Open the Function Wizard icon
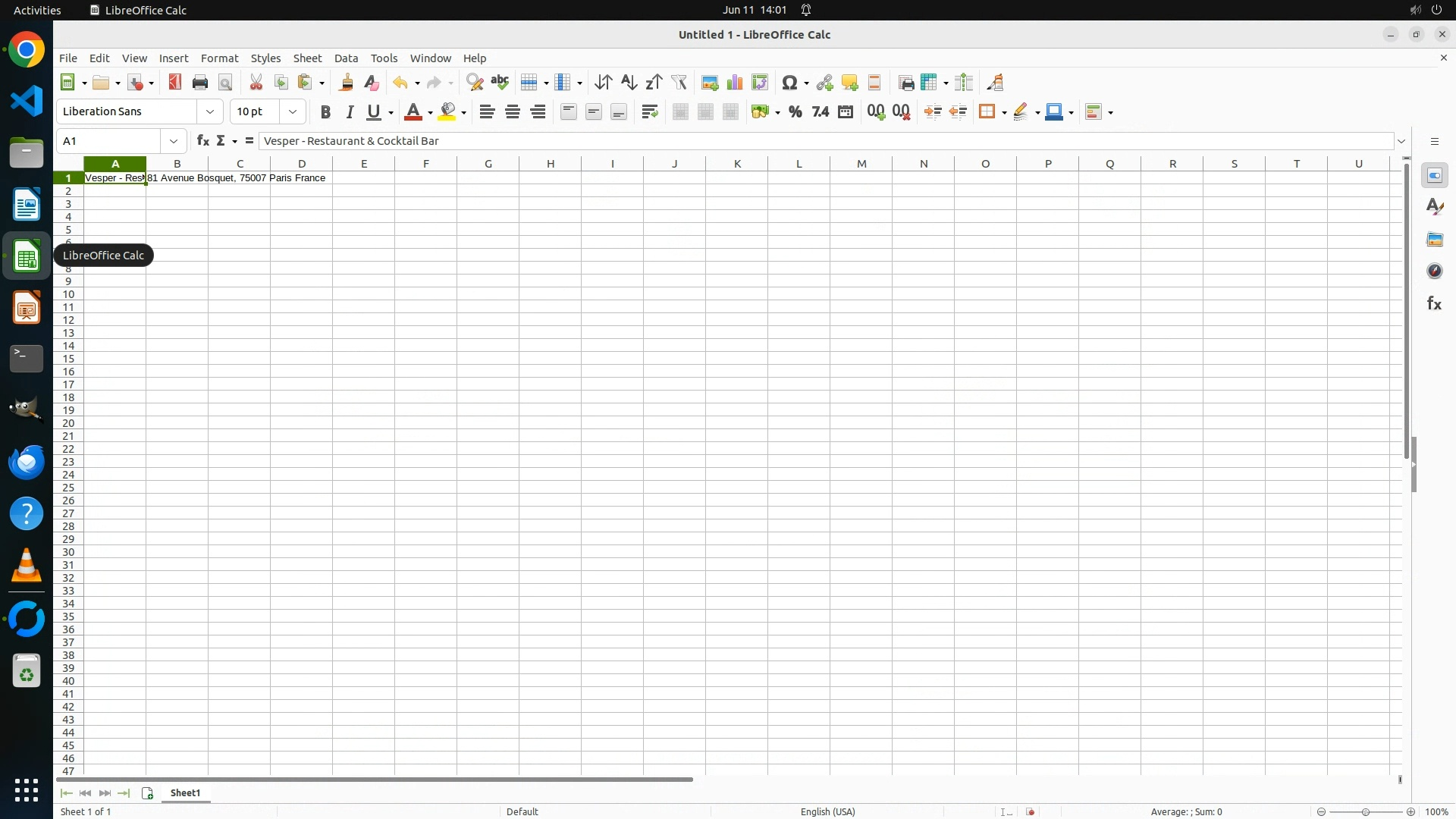The width and height of the screenshot is (1456, 819). click(202, 141)
